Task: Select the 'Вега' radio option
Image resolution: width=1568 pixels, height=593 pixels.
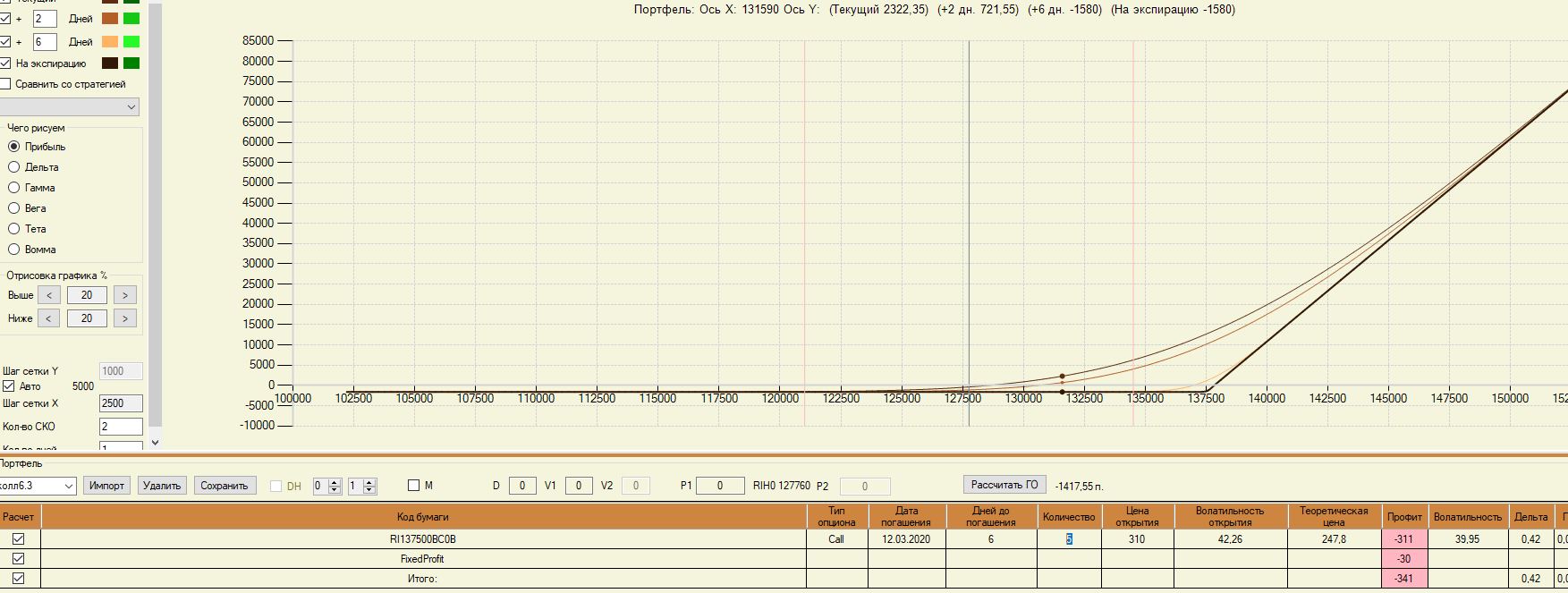Action: [x=13, y=208]
